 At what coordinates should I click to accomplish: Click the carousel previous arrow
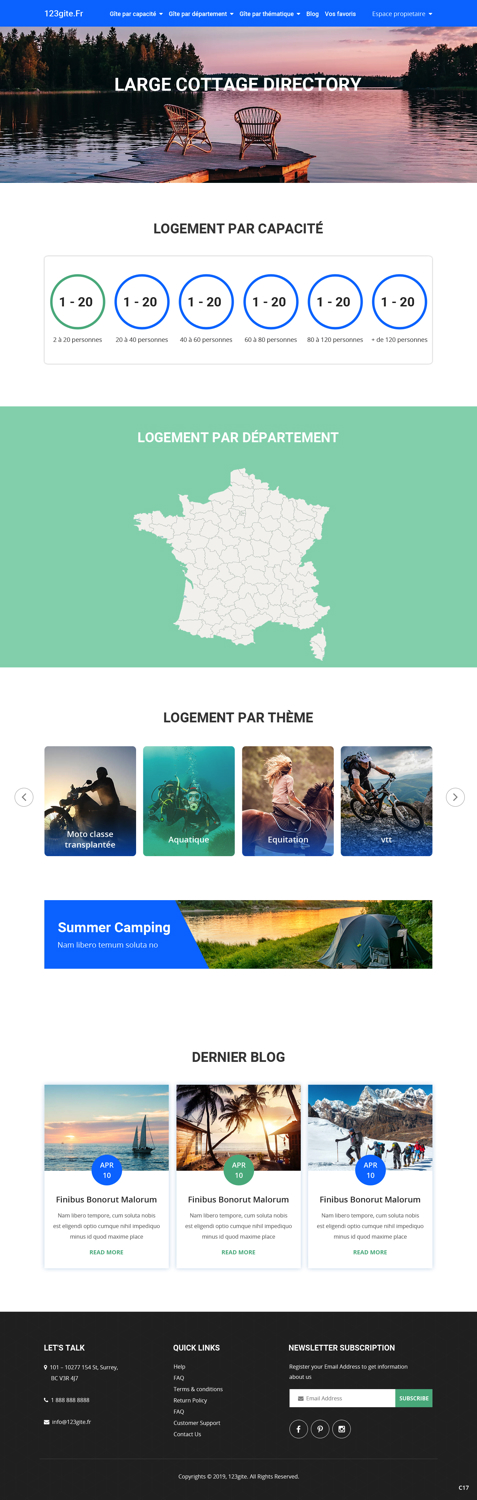pos(24,797)
